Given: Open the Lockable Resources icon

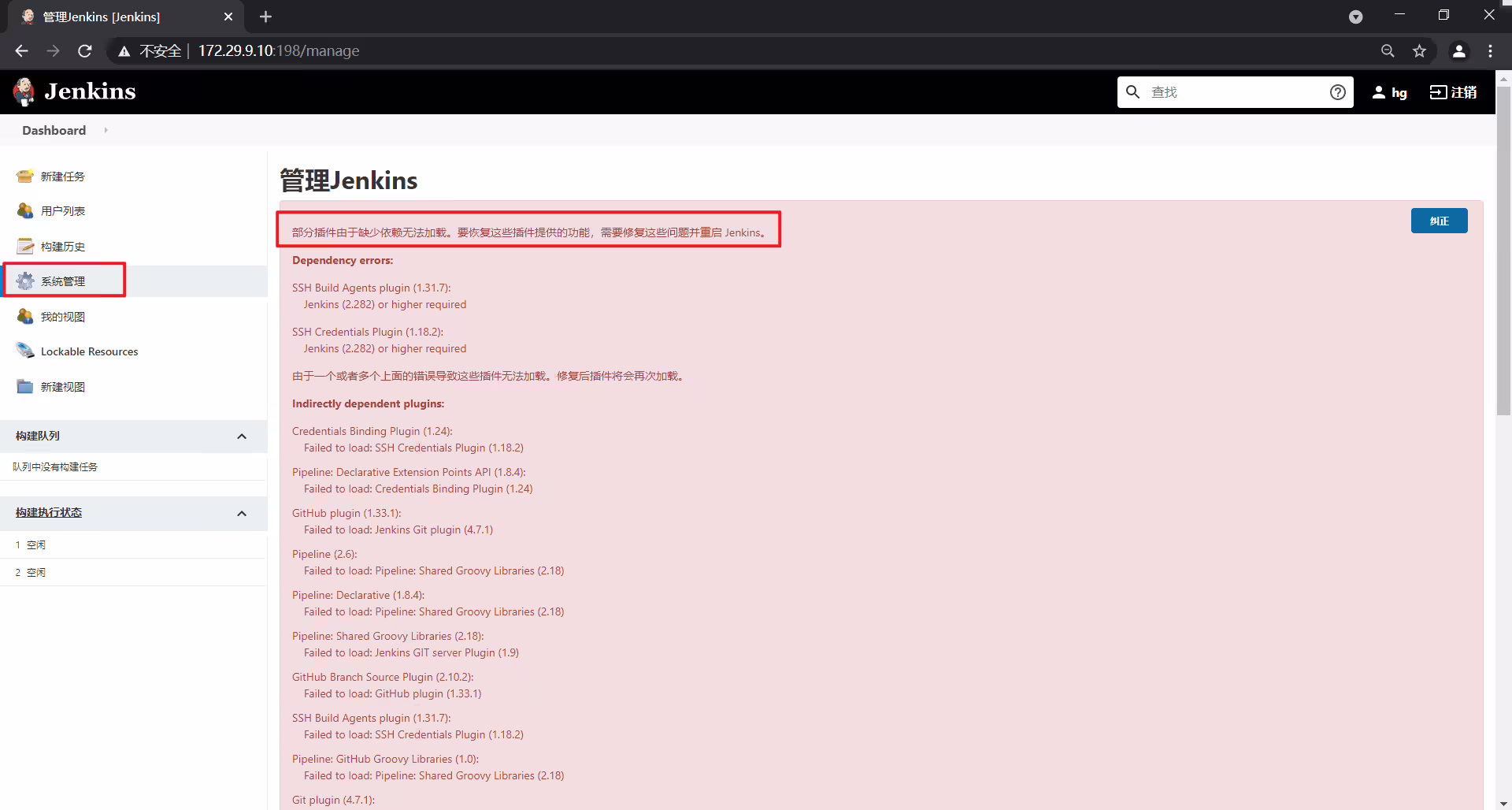Looking at the screenshot, I should point(25,351).
